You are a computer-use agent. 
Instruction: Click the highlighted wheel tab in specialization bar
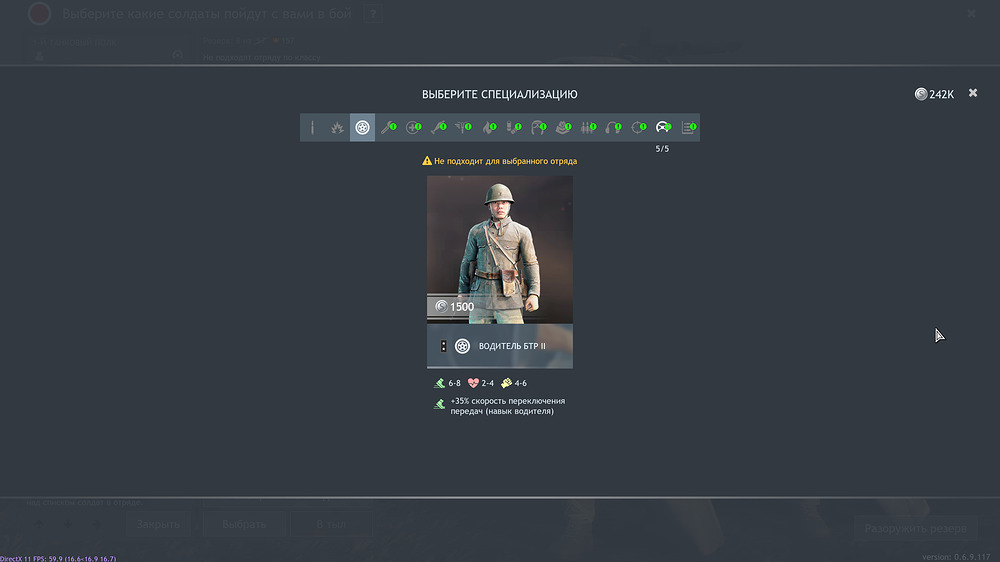click(x=362, y=128)
